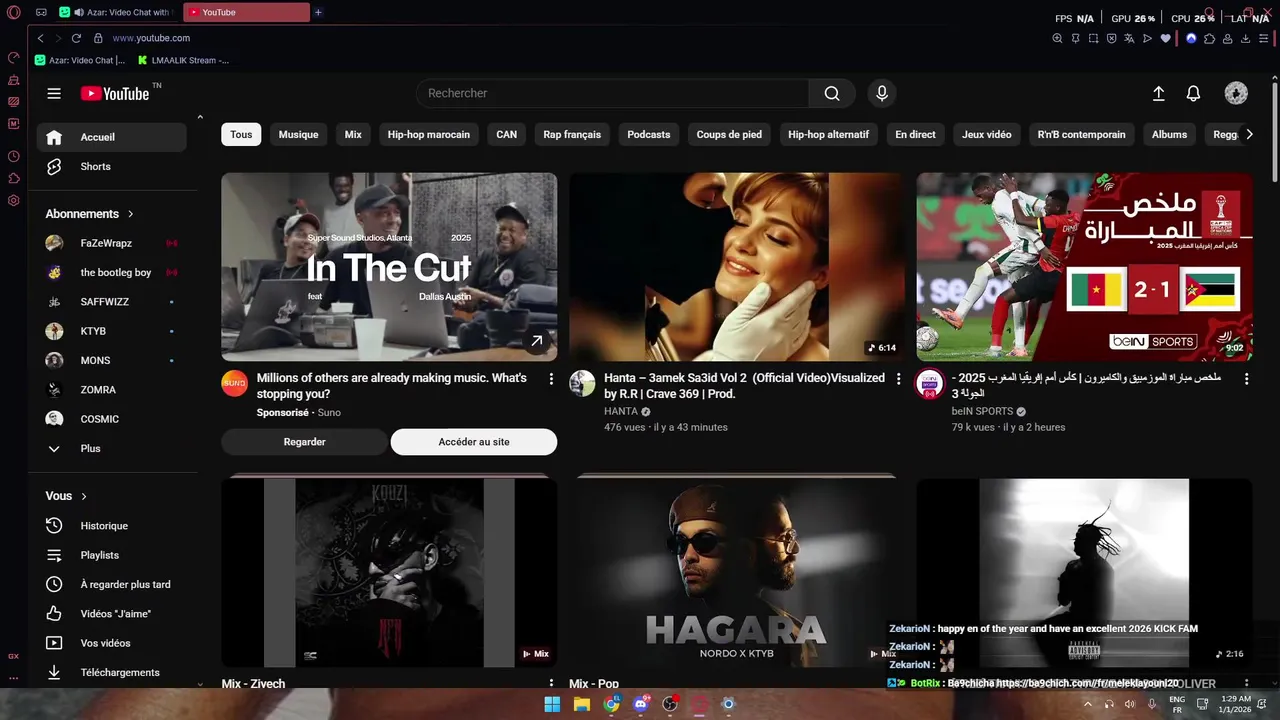
Task: Expand the Abonnements section chevron
Action: point(130,214)
